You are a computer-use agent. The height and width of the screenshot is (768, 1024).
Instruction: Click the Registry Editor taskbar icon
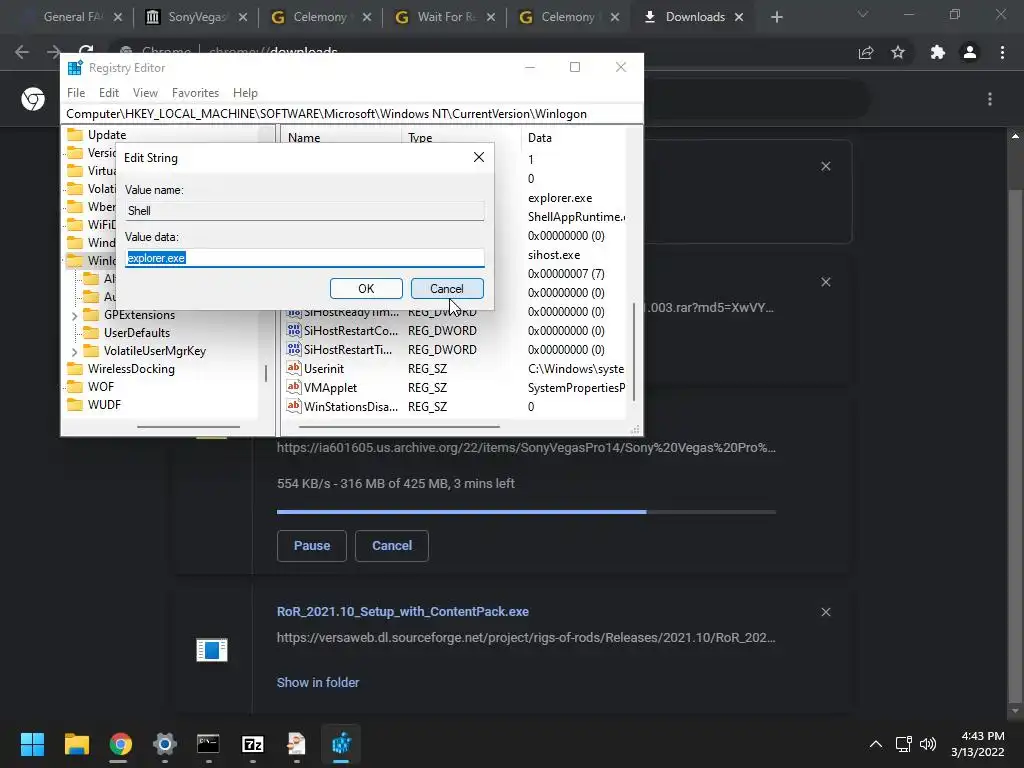[341, 744]
